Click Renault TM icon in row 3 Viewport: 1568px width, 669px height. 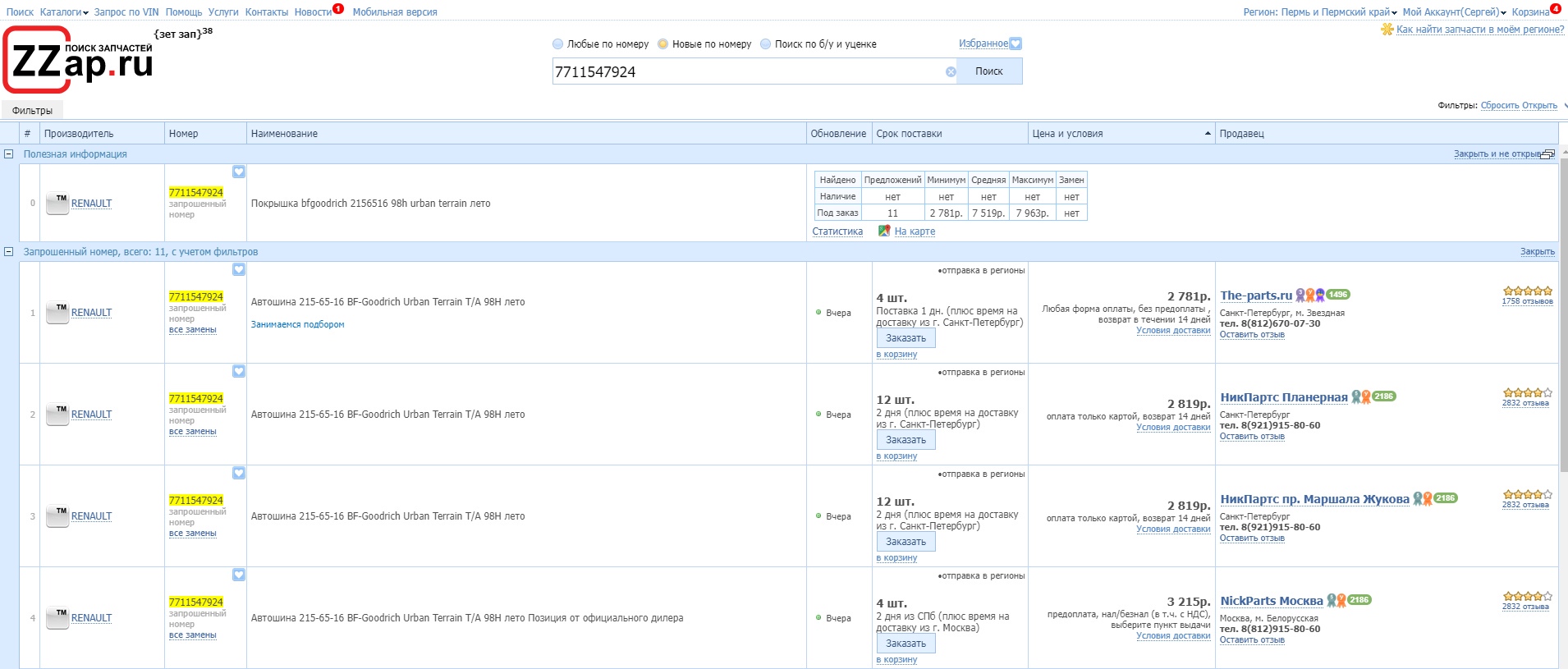[x=57, y=516]
